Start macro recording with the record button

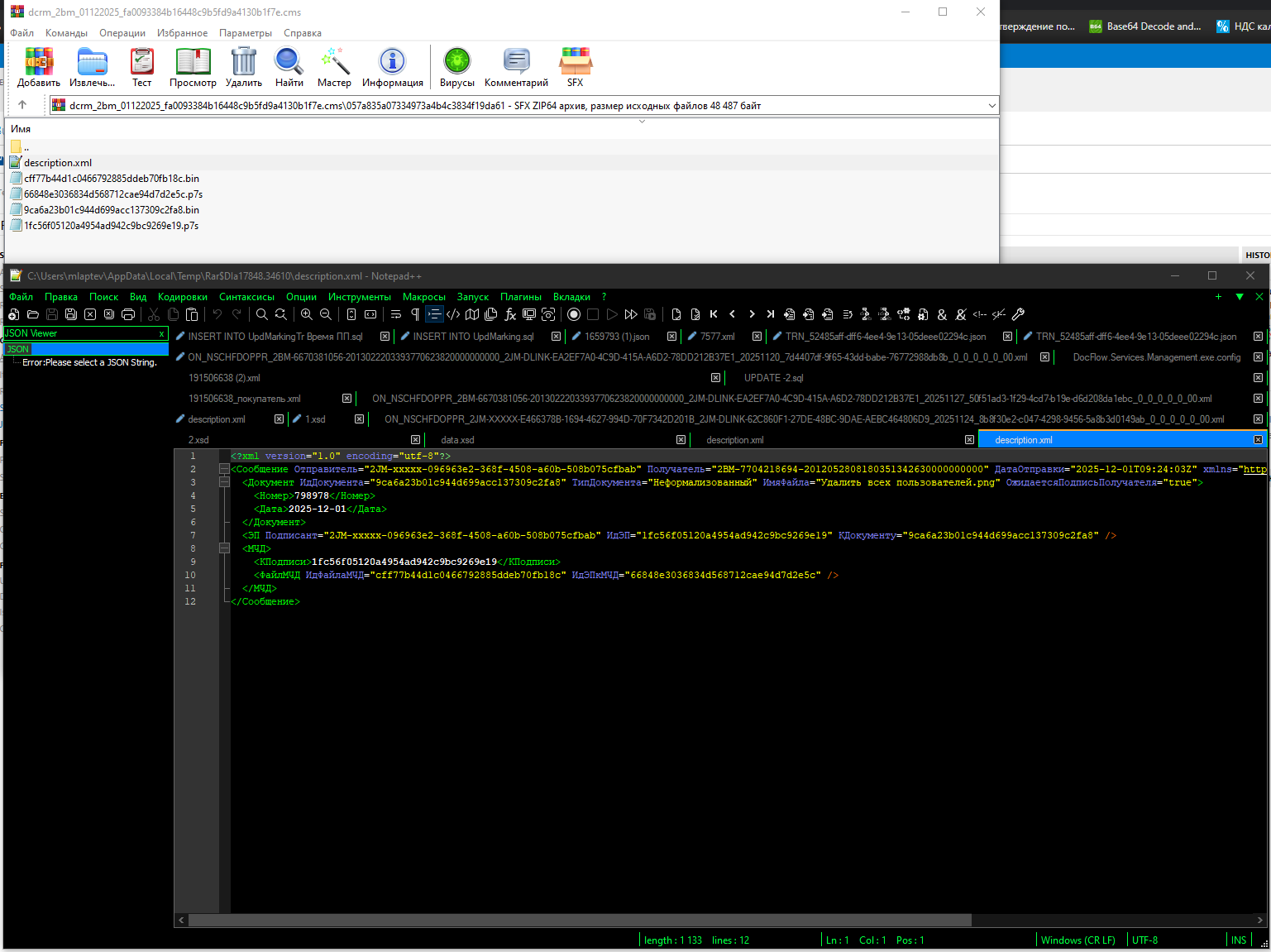pos(574,314)
